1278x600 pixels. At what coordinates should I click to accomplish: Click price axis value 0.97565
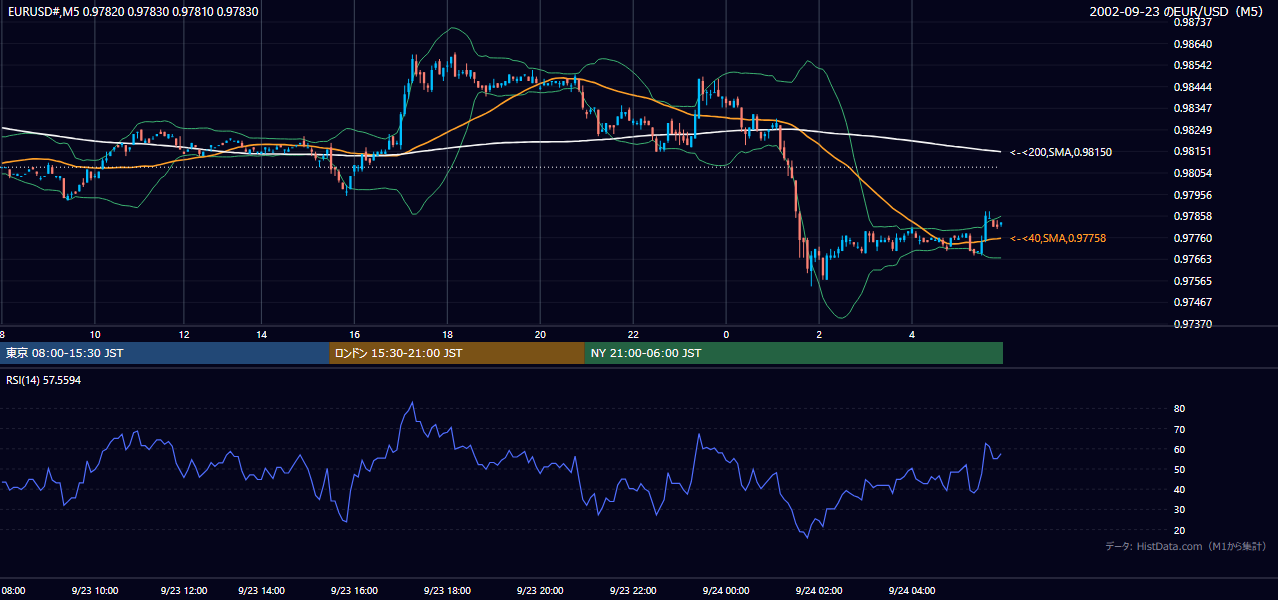tap(1192, 281)
